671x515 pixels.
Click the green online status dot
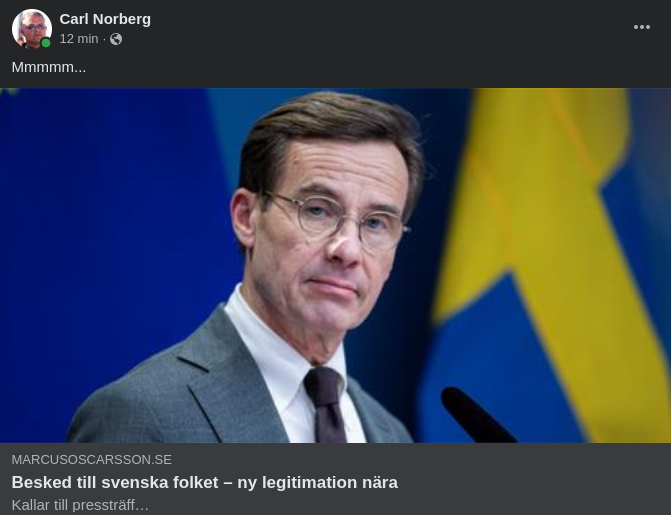tap(46, 43)
